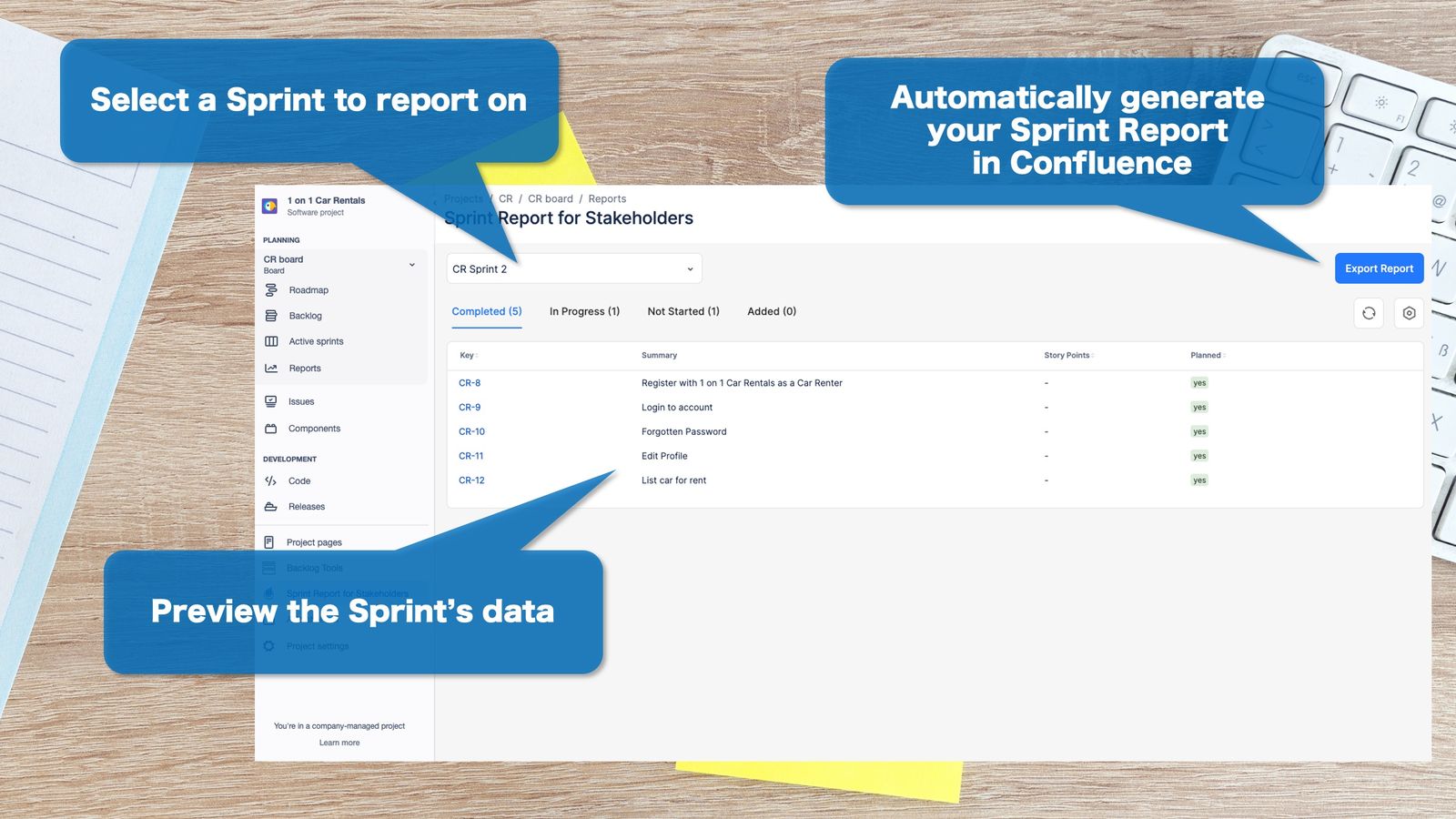Click the Summary column header

659,356
